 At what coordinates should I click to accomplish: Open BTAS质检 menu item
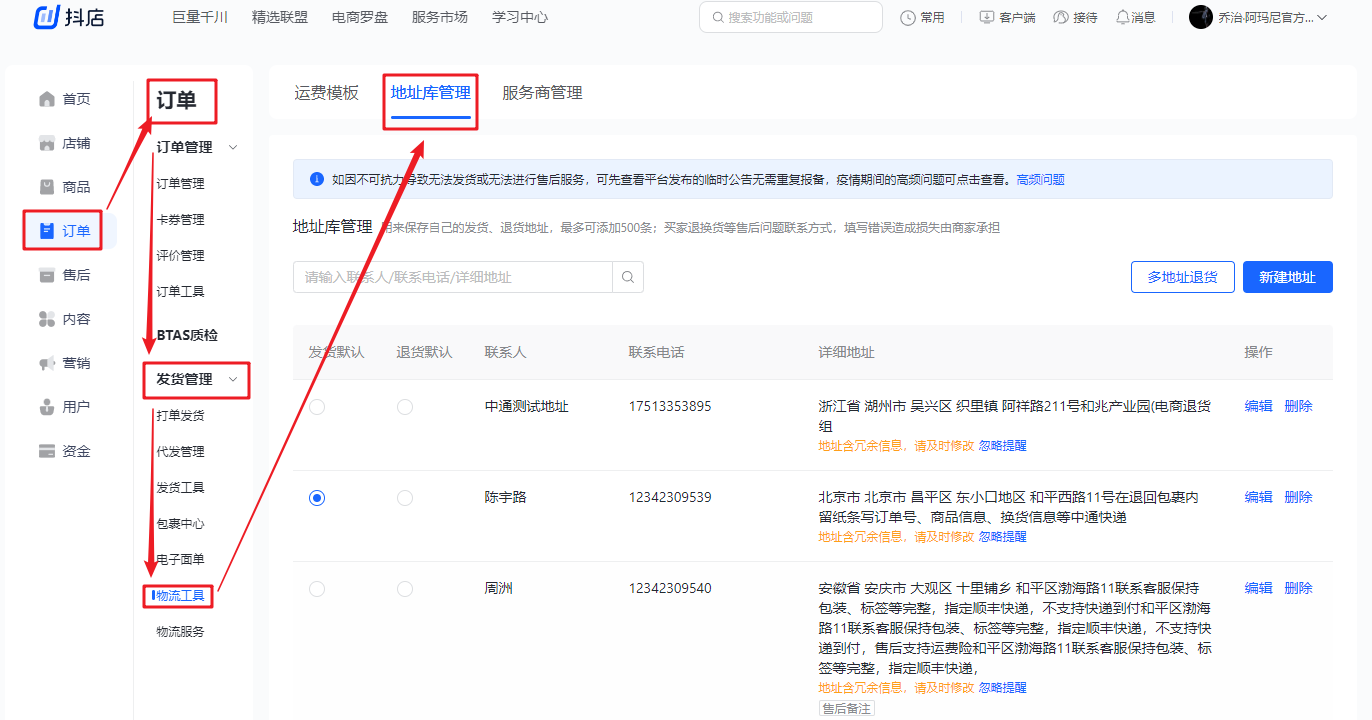tap(187, 335)
